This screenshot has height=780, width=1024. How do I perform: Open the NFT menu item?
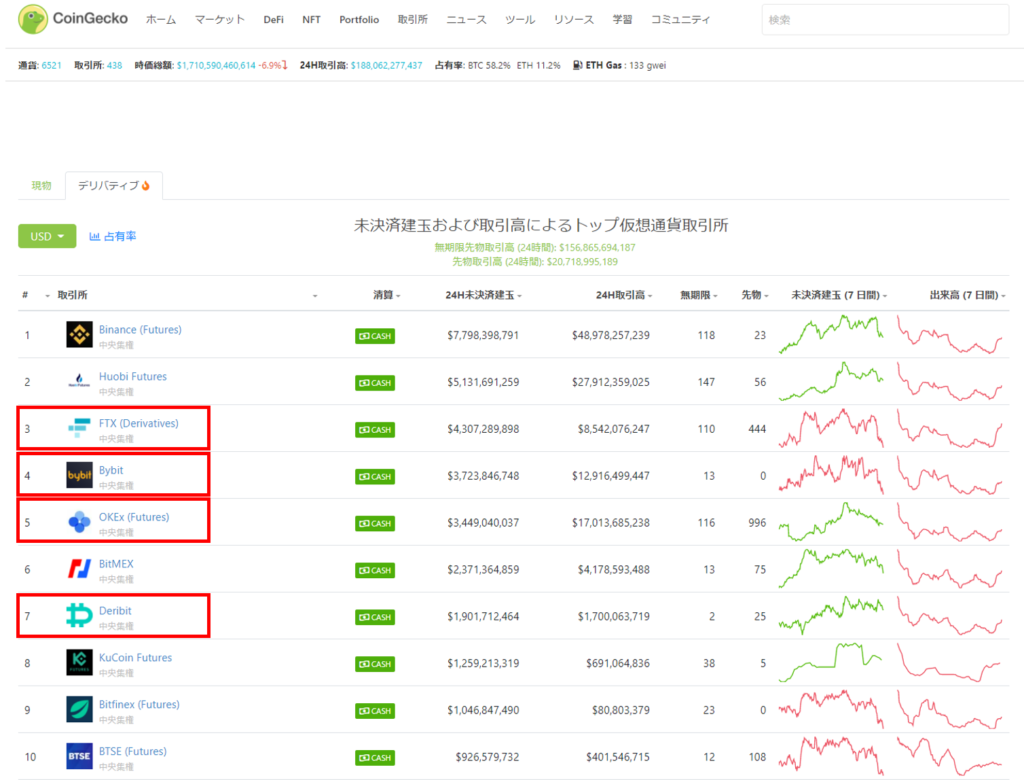pyautogui.click(x=312, y=20)
